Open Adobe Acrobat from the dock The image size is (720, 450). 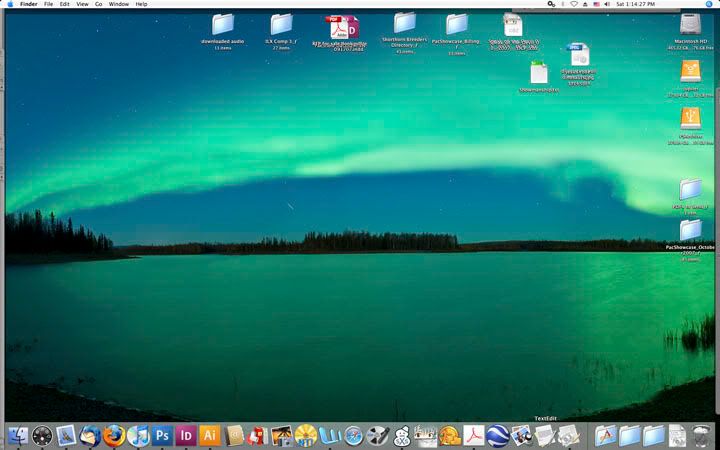(473, 435)
